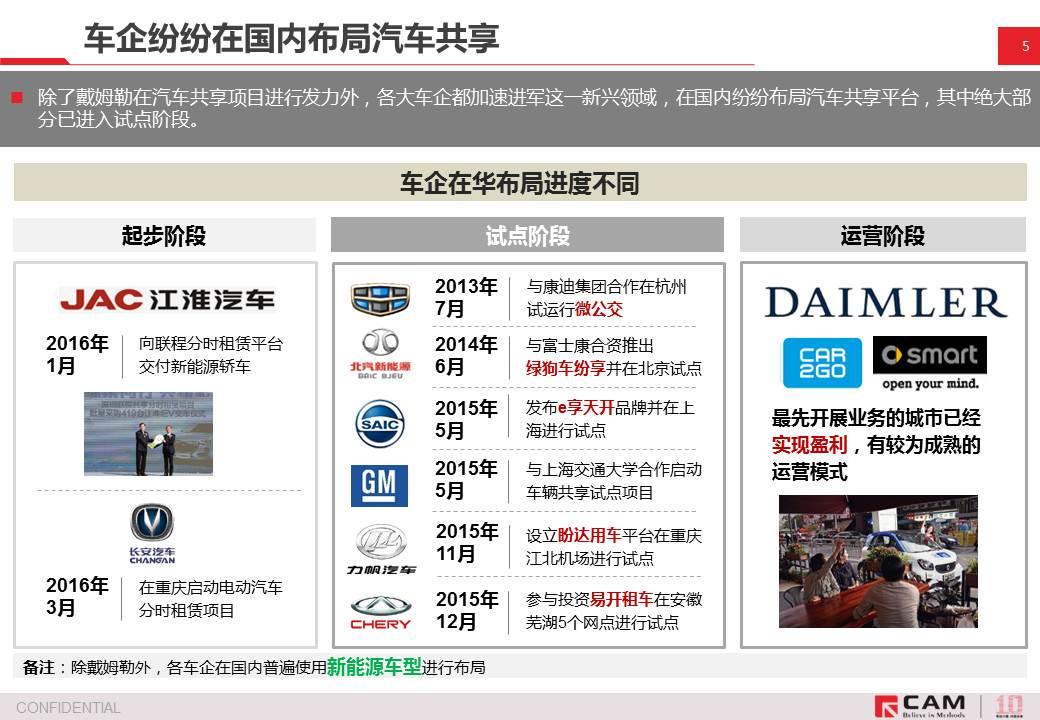Image resolution: width=1040 pixels, height=720 pixels.
Task: Click the 备注 note label
Action: pyautogui.click(x=38, y=668)
